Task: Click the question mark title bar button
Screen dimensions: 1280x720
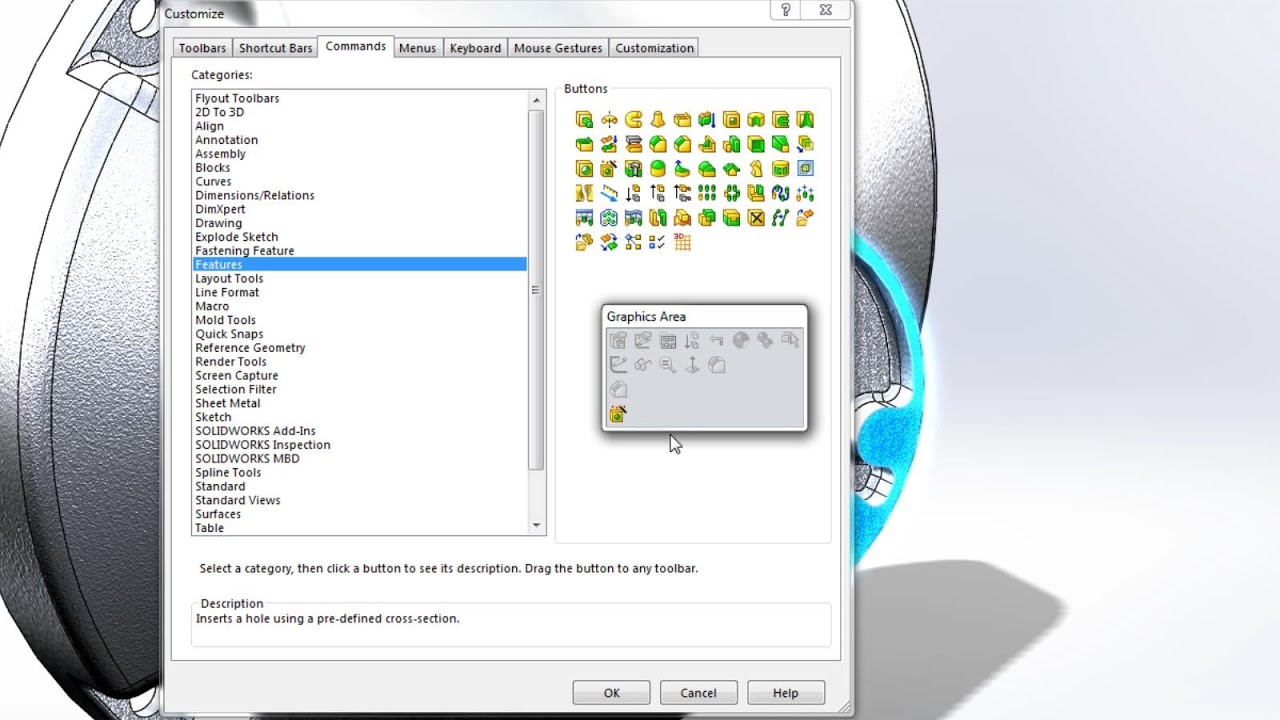Action: pyautogui.click(x=786, y=10)
